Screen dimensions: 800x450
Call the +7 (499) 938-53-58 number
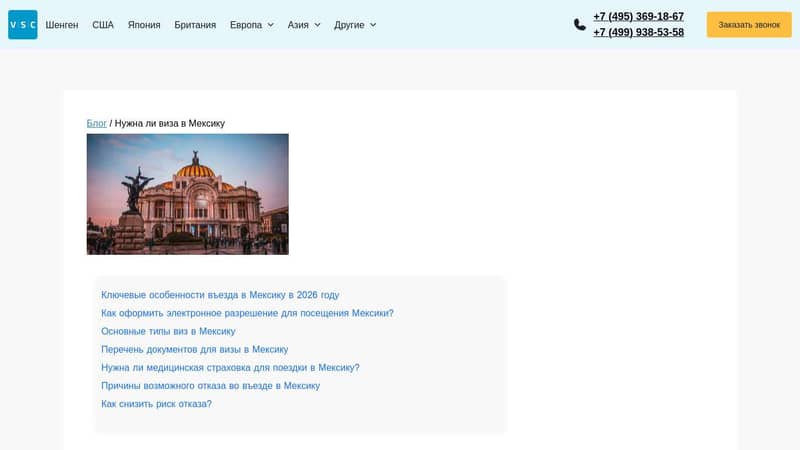coord(638,32)
